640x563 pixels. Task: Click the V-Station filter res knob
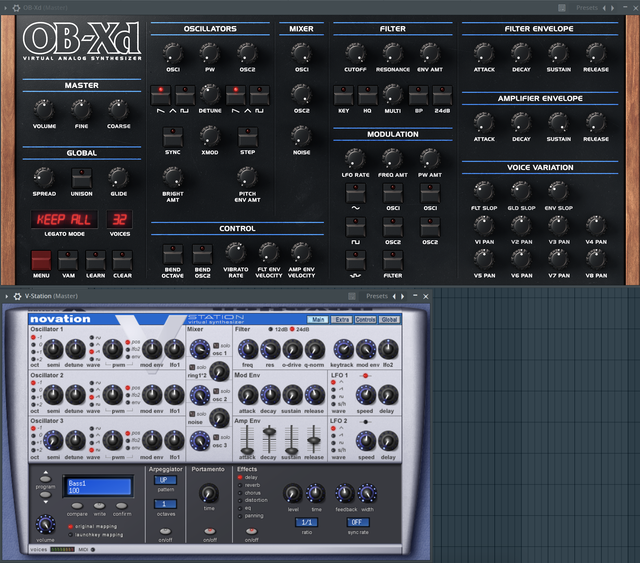(270, 349)
